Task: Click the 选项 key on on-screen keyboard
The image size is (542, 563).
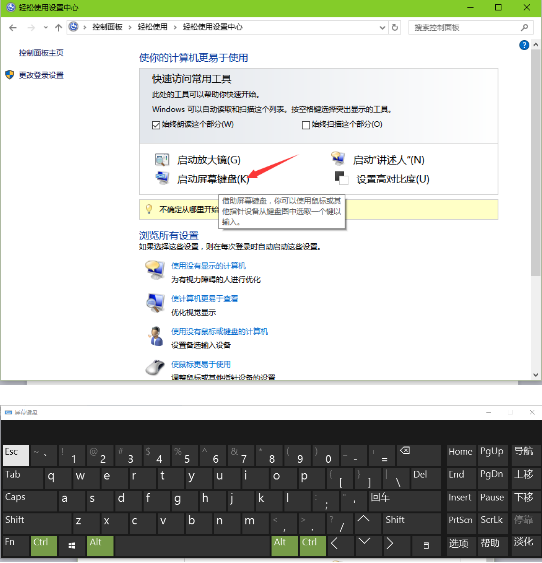Action: pos(461,545)
